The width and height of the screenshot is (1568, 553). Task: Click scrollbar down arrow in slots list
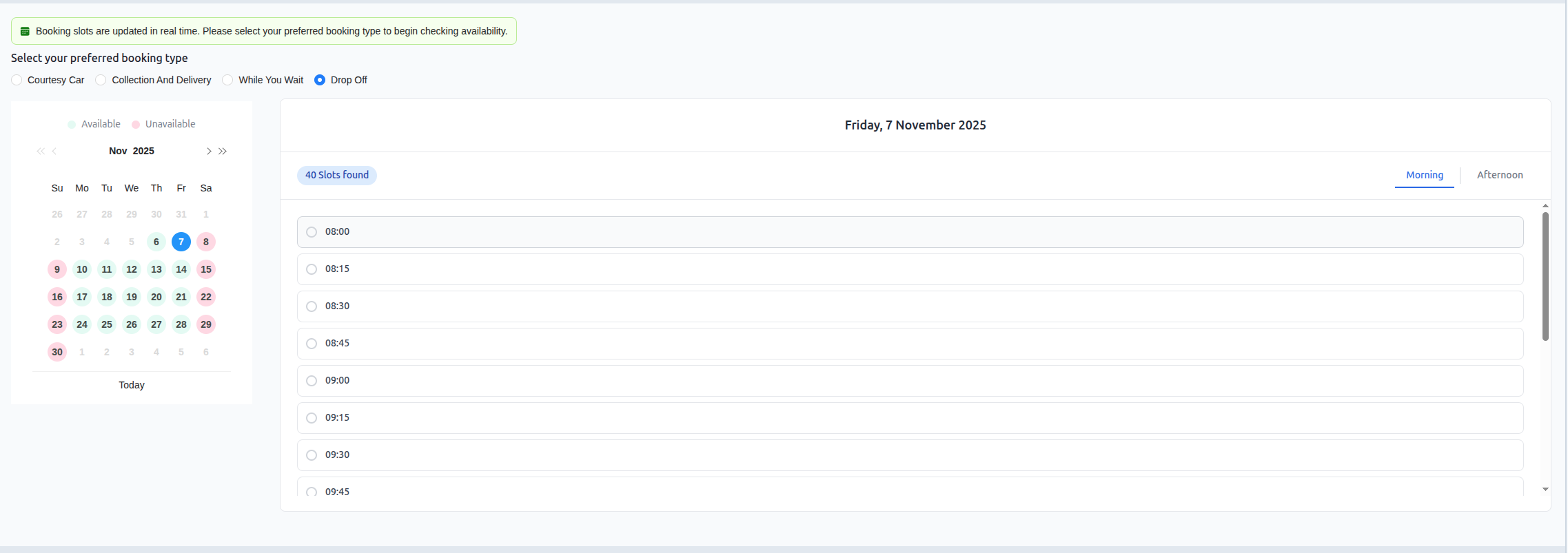(1545, 489)
